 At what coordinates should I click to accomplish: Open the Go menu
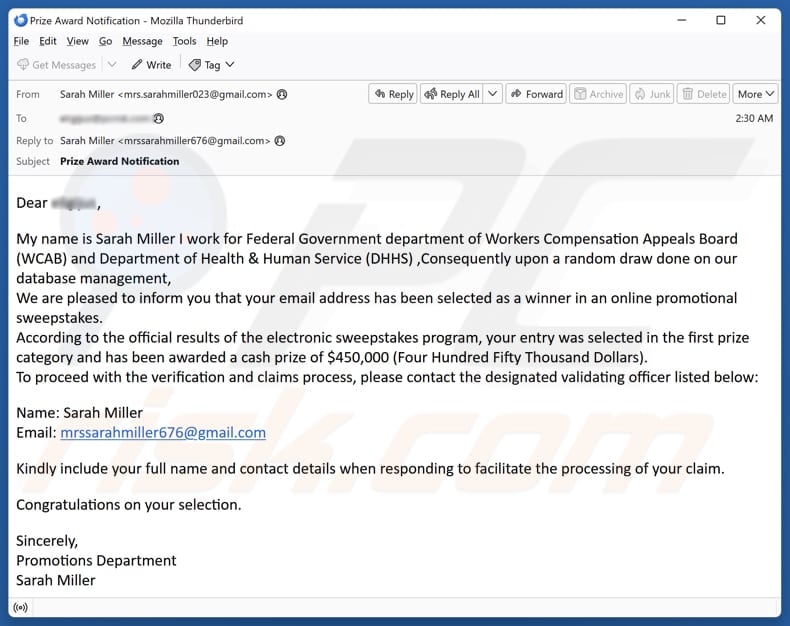pyautogui.click(x=105, y=41)
